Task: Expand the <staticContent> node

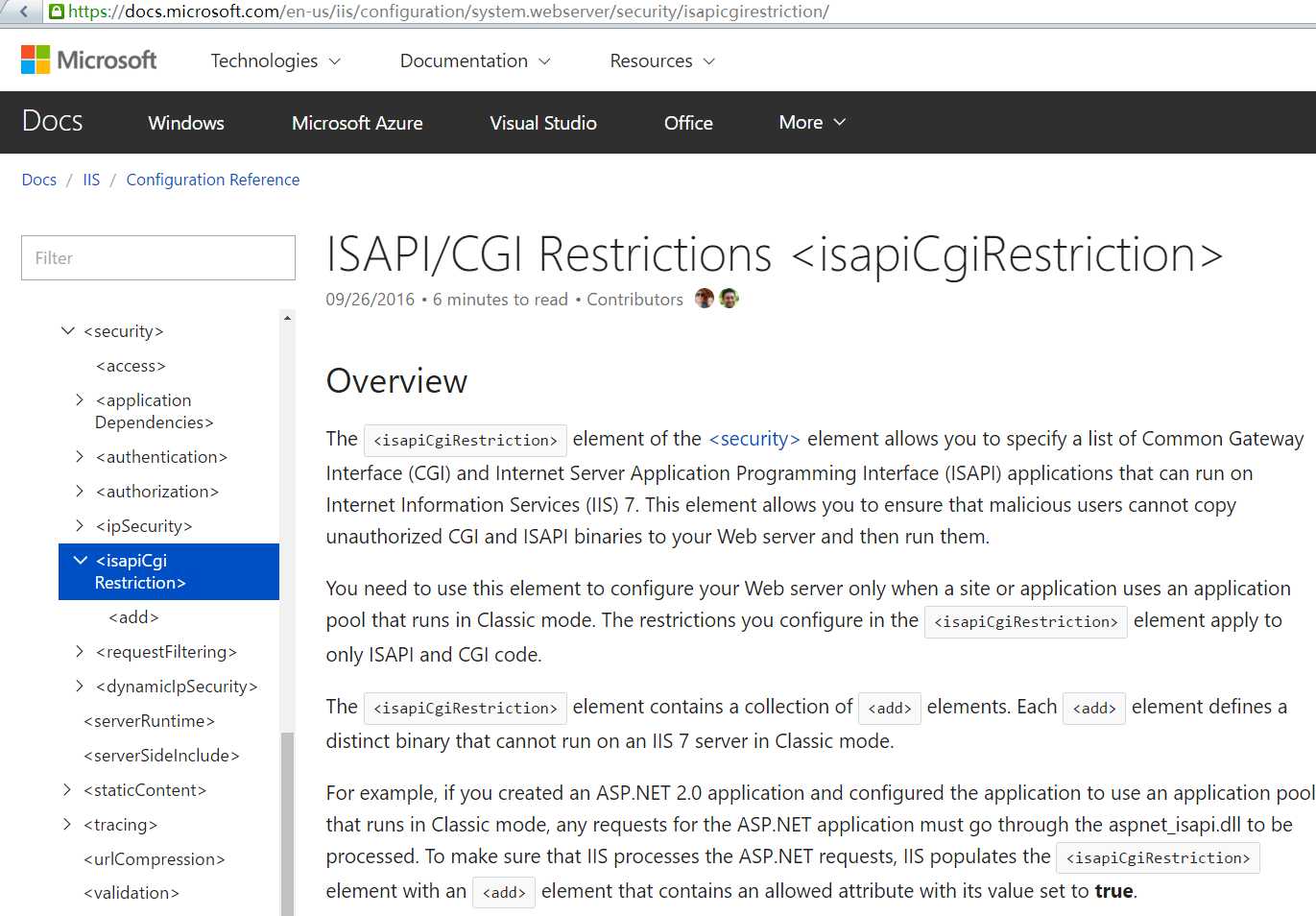Action: click(67, 789)
